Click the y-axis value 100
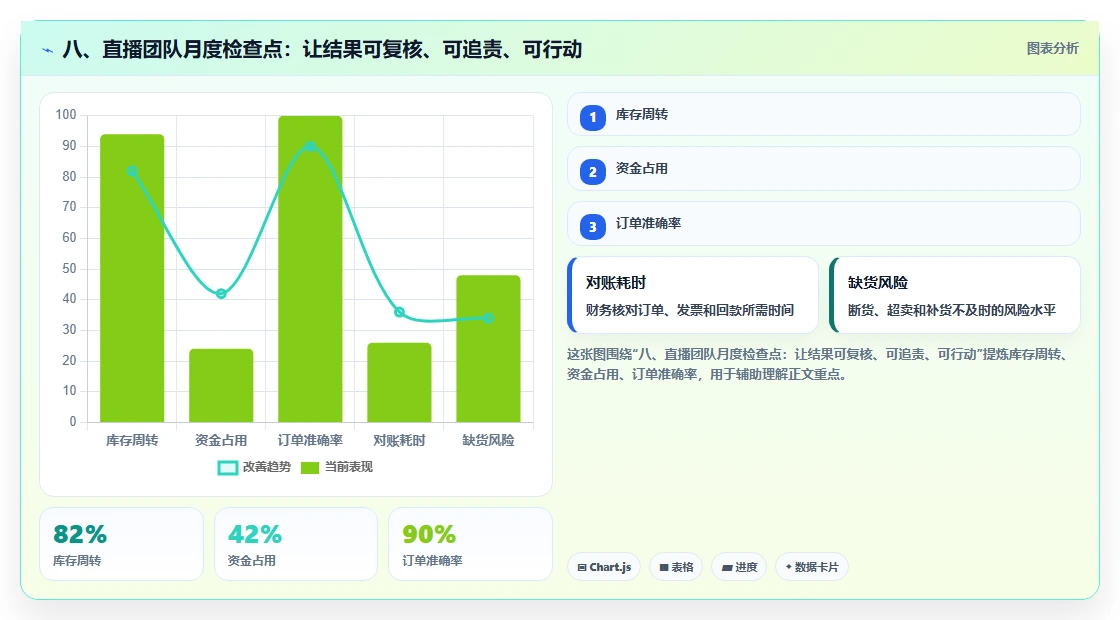1120x620 pixels. 66,115
